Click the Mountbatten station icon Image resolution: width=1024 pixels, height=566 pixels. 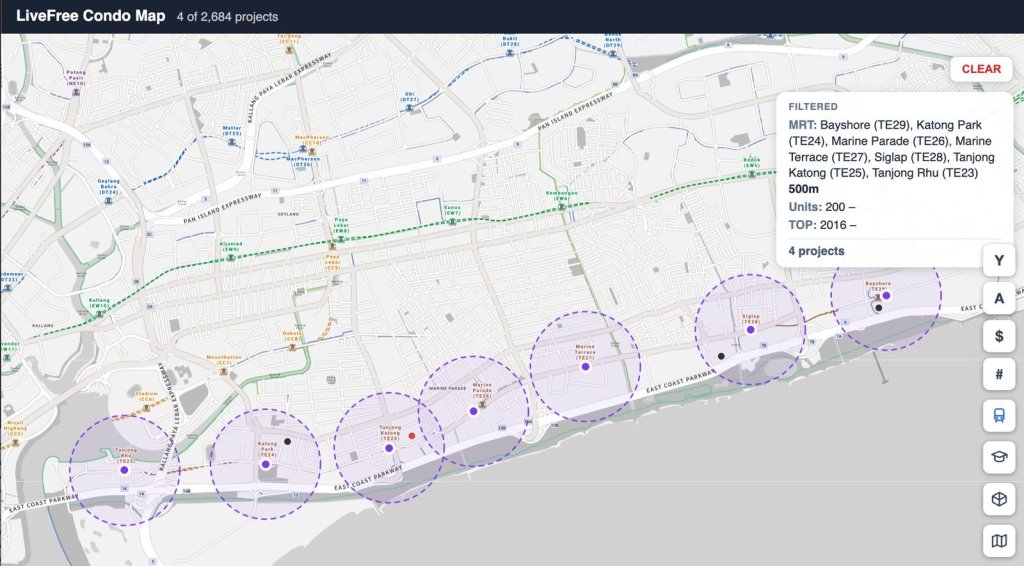pyautogui.click(x=224, y=371)
